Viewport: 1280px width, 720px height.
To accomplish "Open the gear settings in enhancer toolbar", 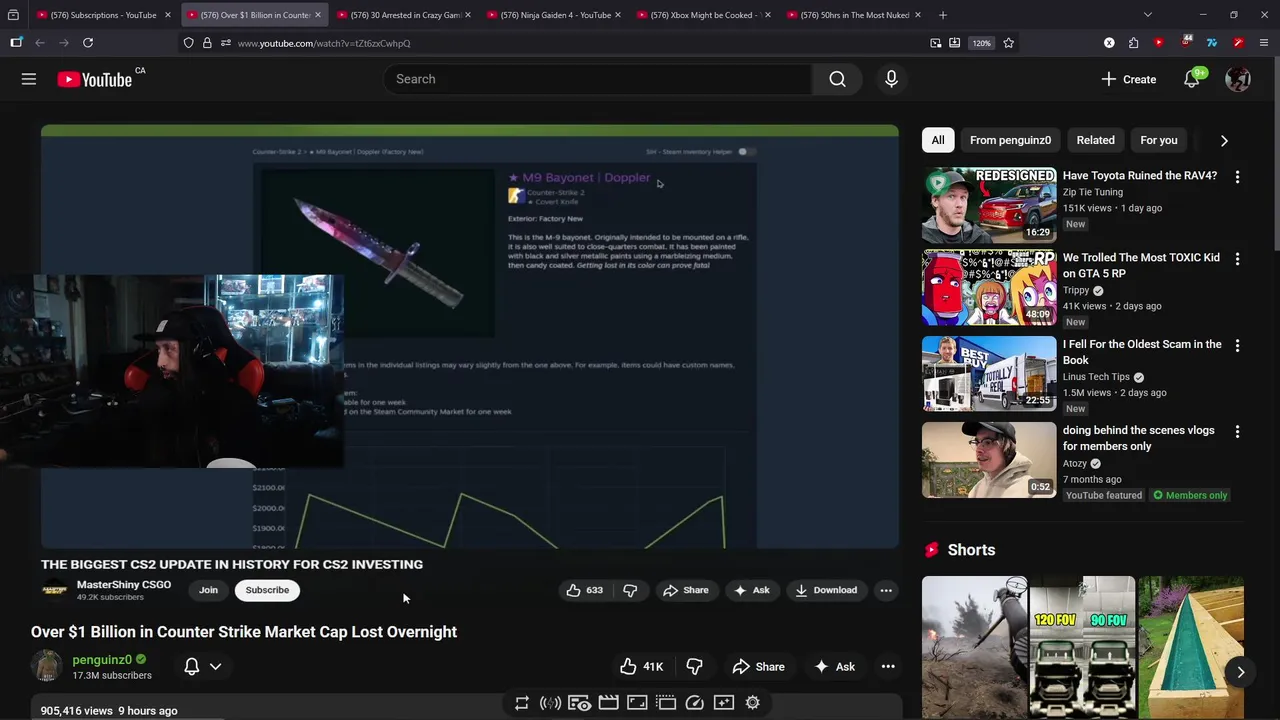I will click(753, 703).
